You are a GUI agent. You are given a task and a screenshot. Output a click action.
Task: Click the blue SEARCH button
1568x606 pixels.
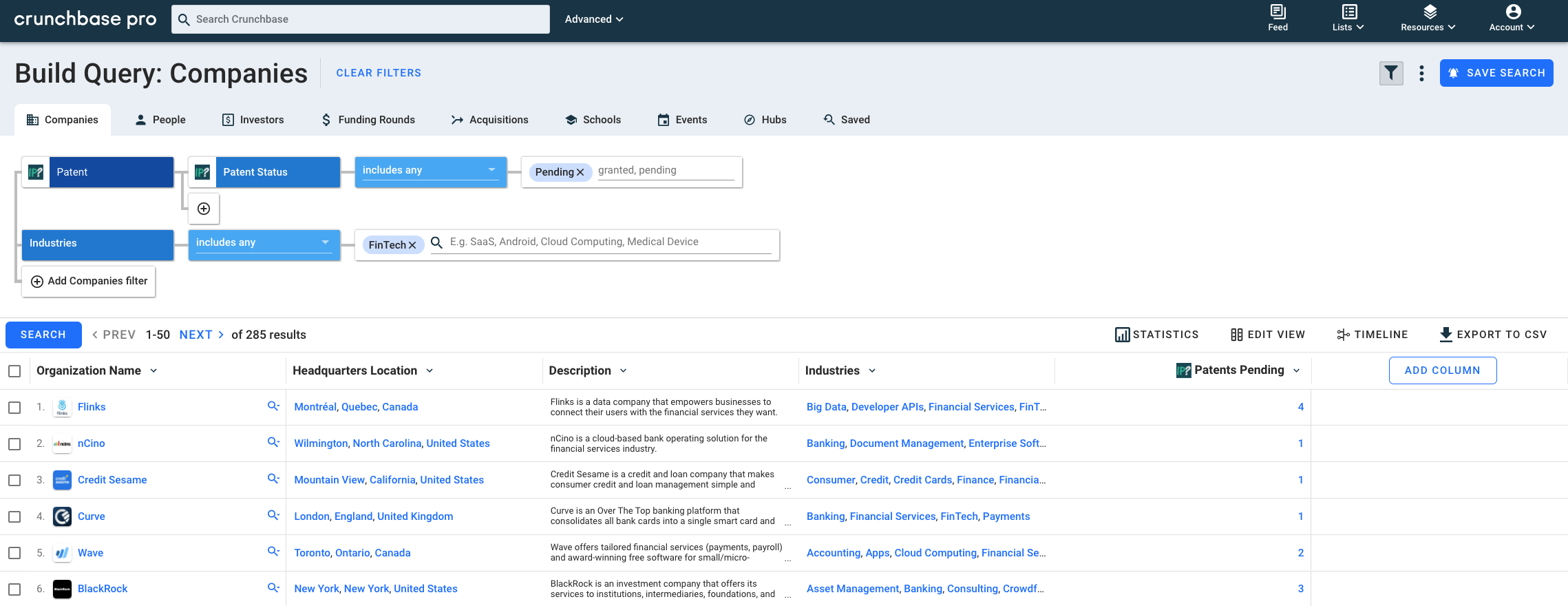(x=43, y=335)
